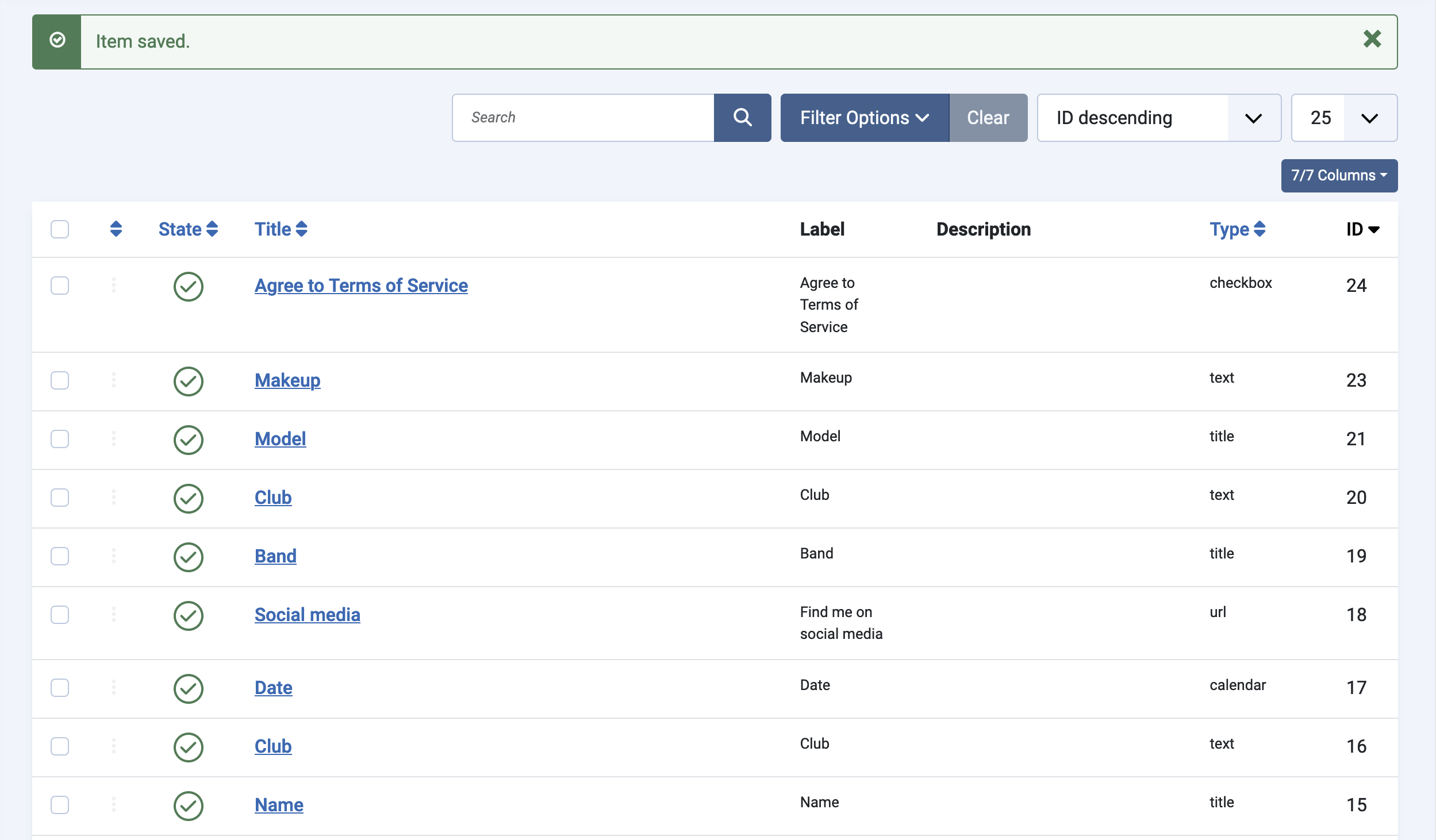
Task: Open the Club field with ID 20
Action: (273, 498)
